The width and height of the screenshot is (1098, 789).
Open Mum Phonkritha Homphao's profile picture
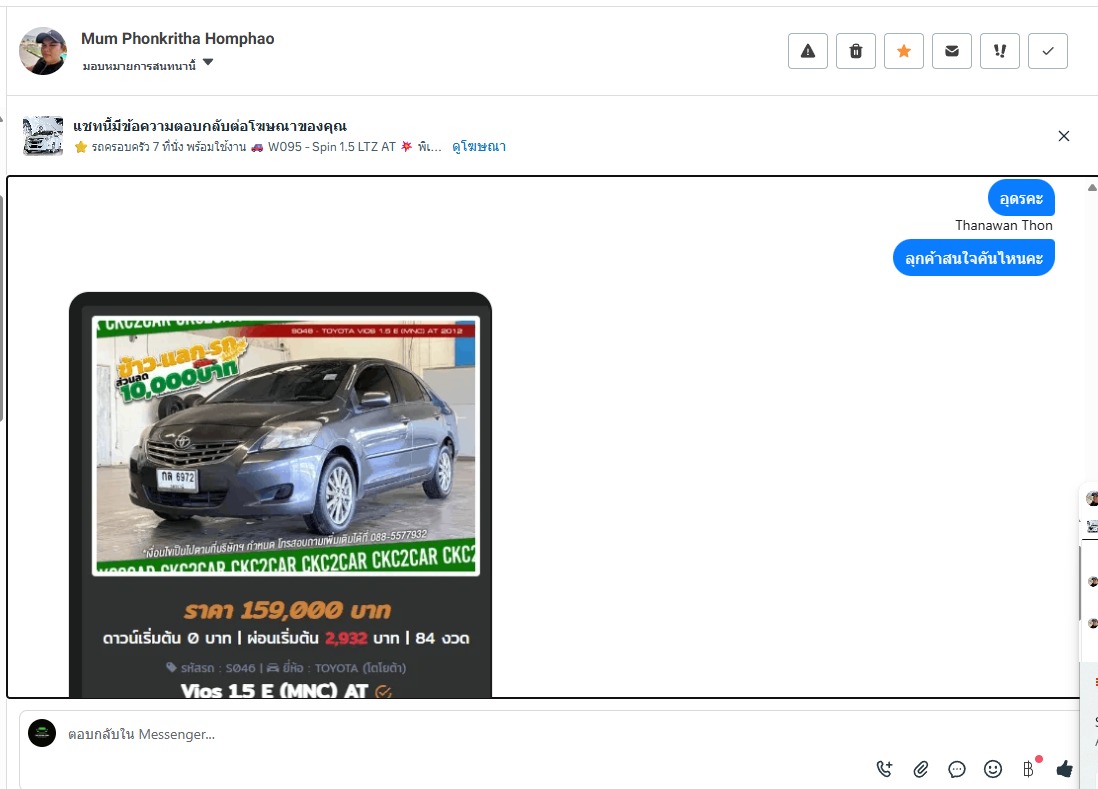43,51
